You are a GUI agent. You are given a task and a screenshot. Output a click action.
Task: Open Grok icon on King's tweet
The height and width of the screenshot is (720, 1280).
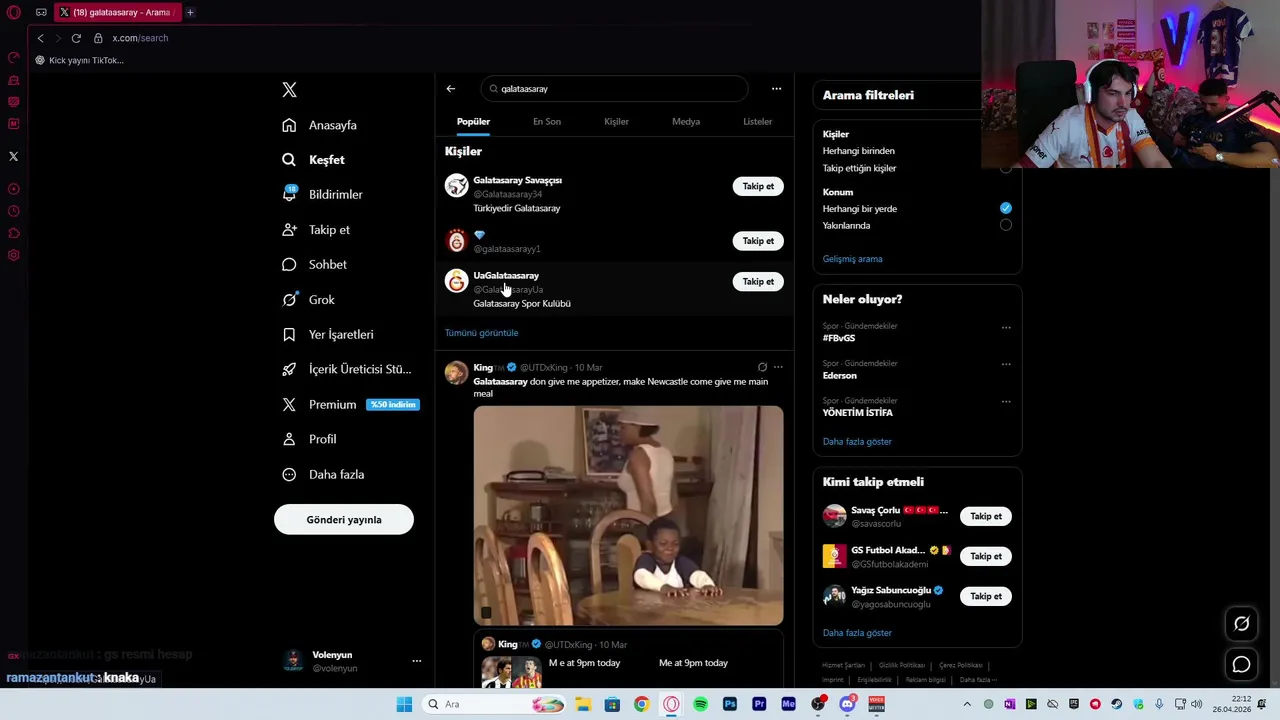[762, 367]
